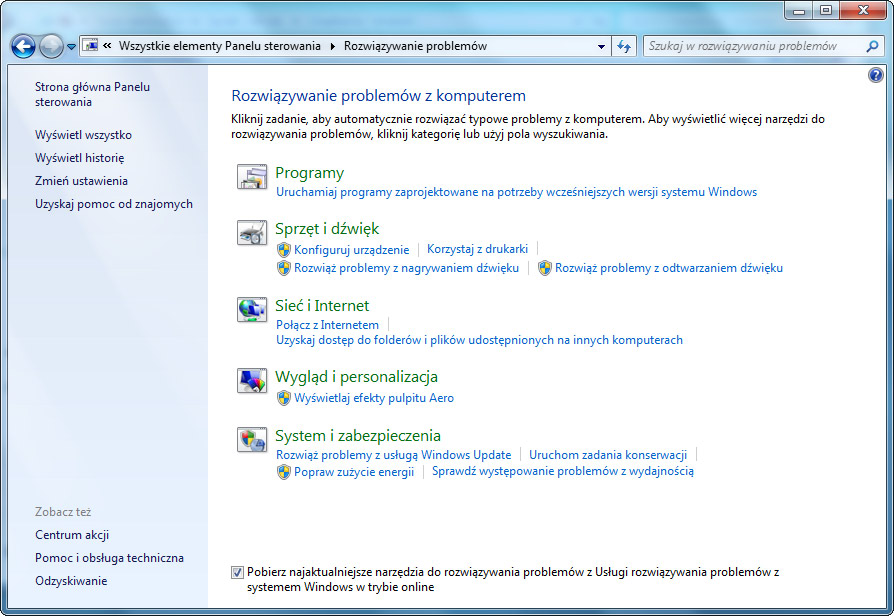Click the 'Uruchom zadania konserwacji' link

pos(608,455)
